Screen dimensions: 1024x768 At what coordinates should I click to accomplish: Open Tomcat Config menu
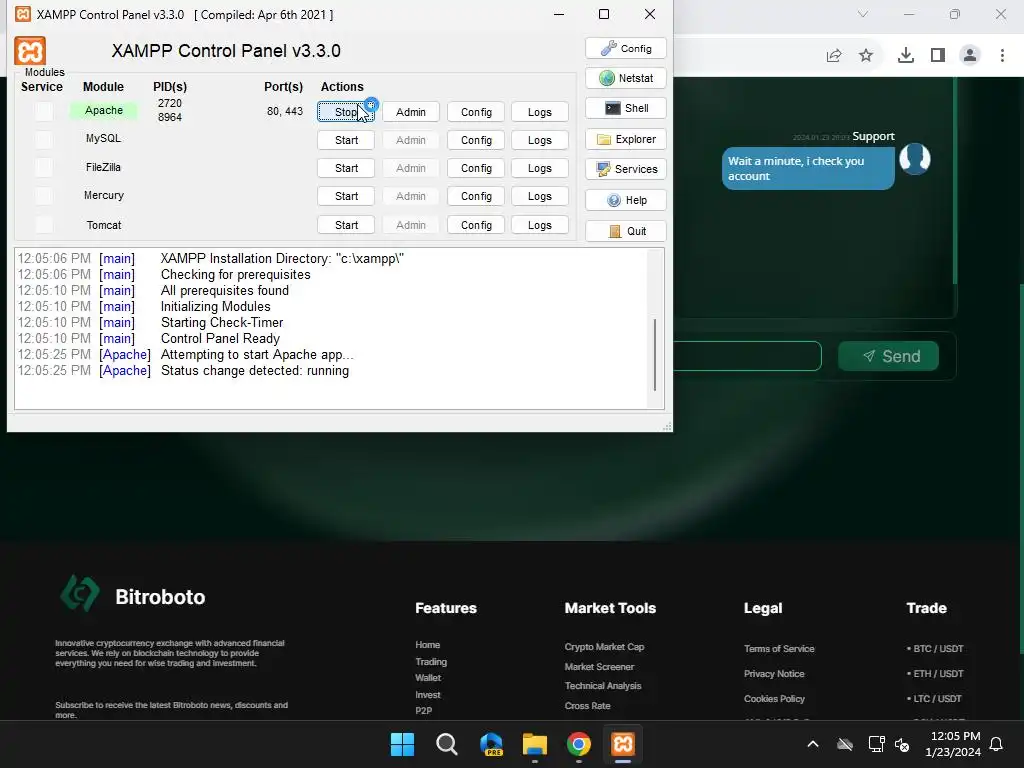point(476,225)
